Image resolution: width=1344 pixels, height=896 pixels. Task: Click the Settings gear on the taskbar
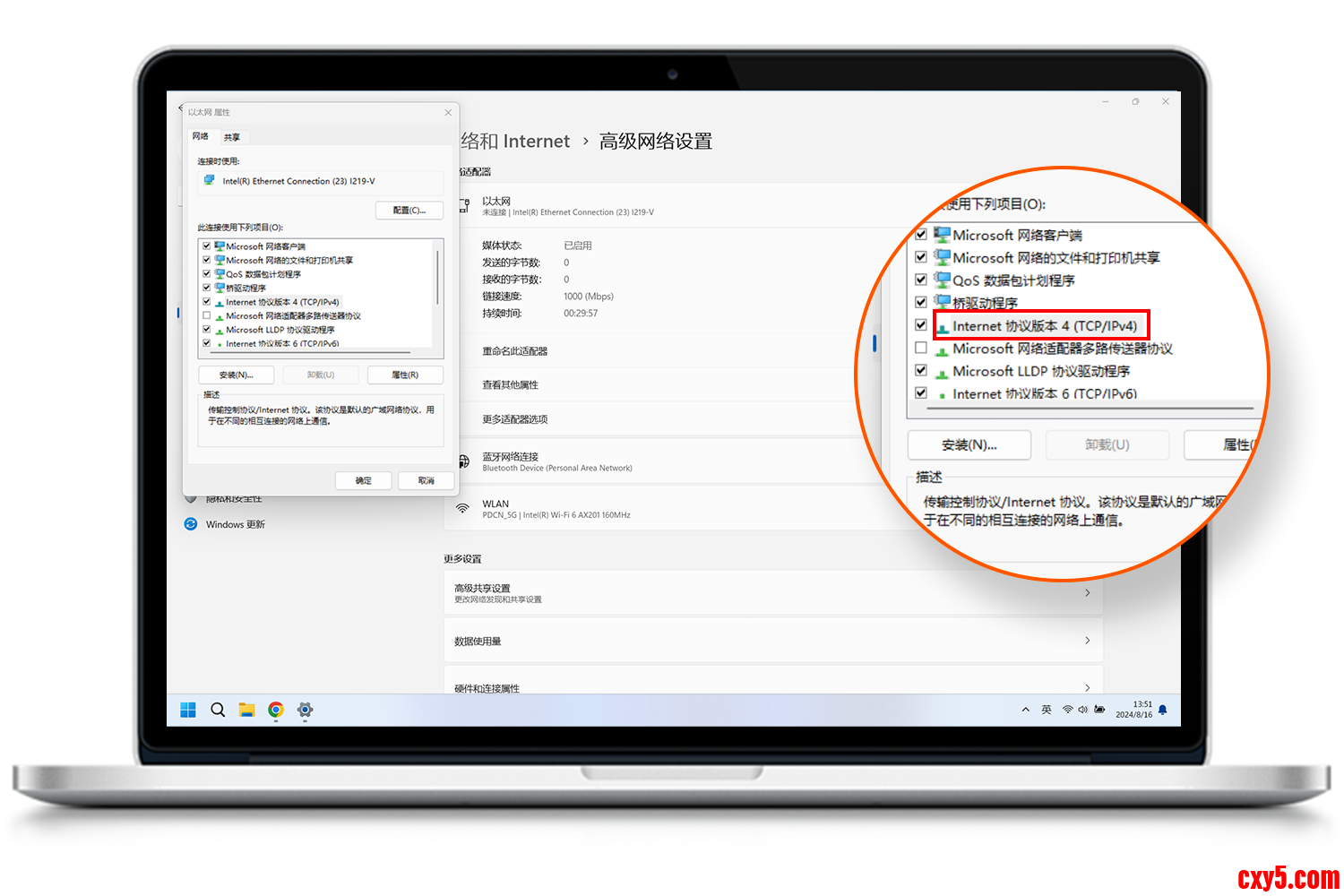(x=305, y=710)
